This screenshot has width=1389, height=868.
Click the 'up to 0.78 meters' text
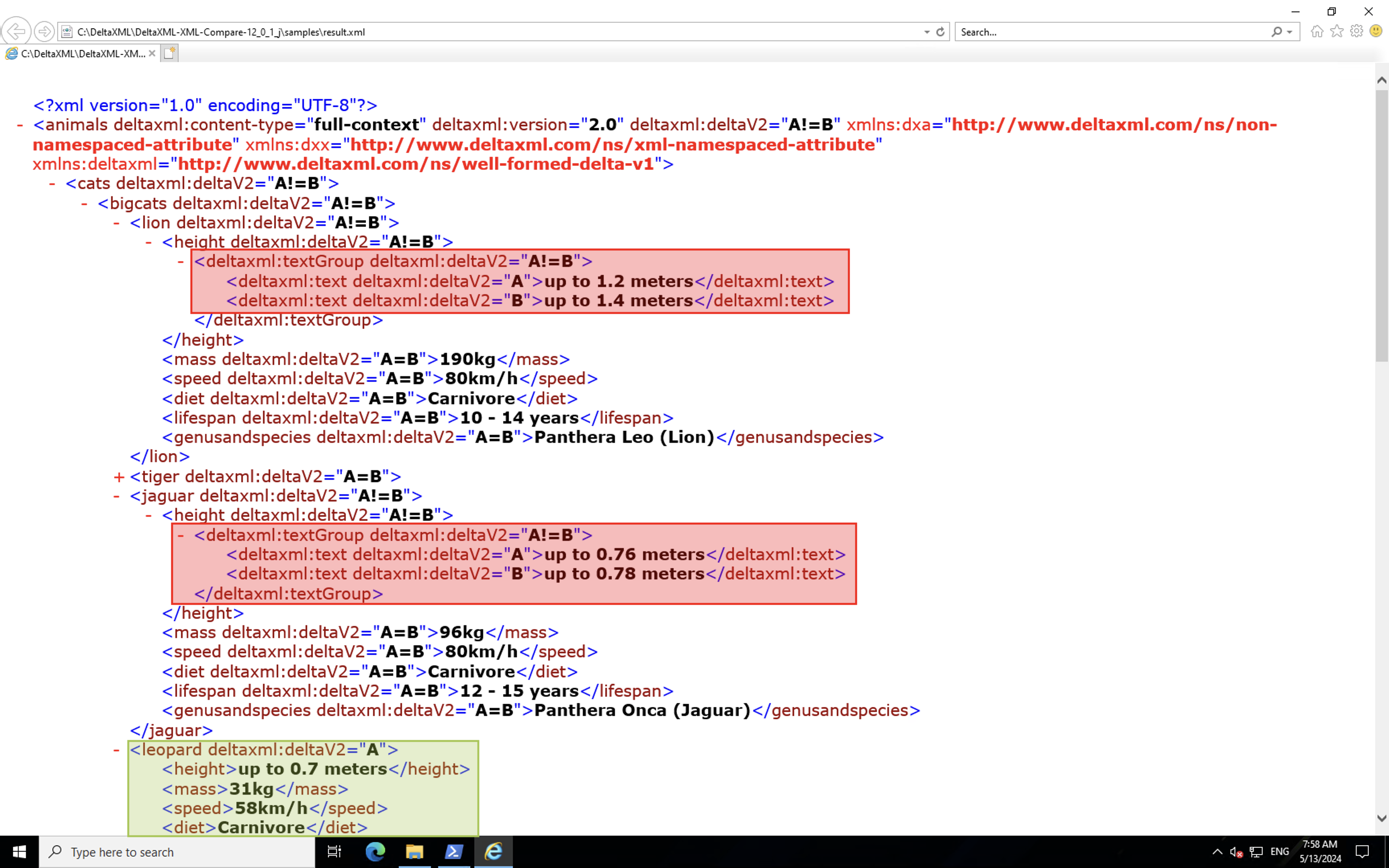(625, 574)
